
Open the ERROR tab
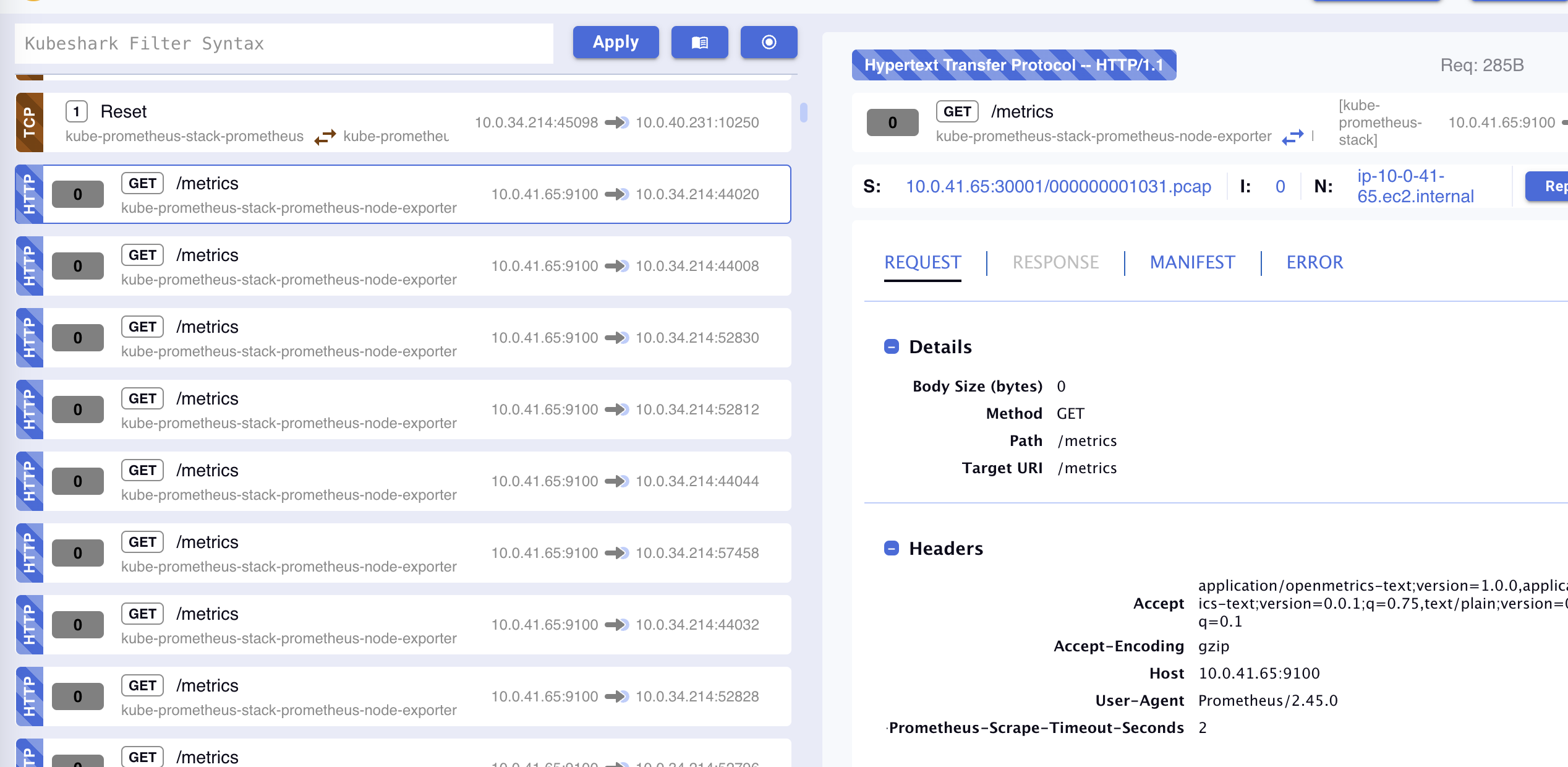[1314, 262]
